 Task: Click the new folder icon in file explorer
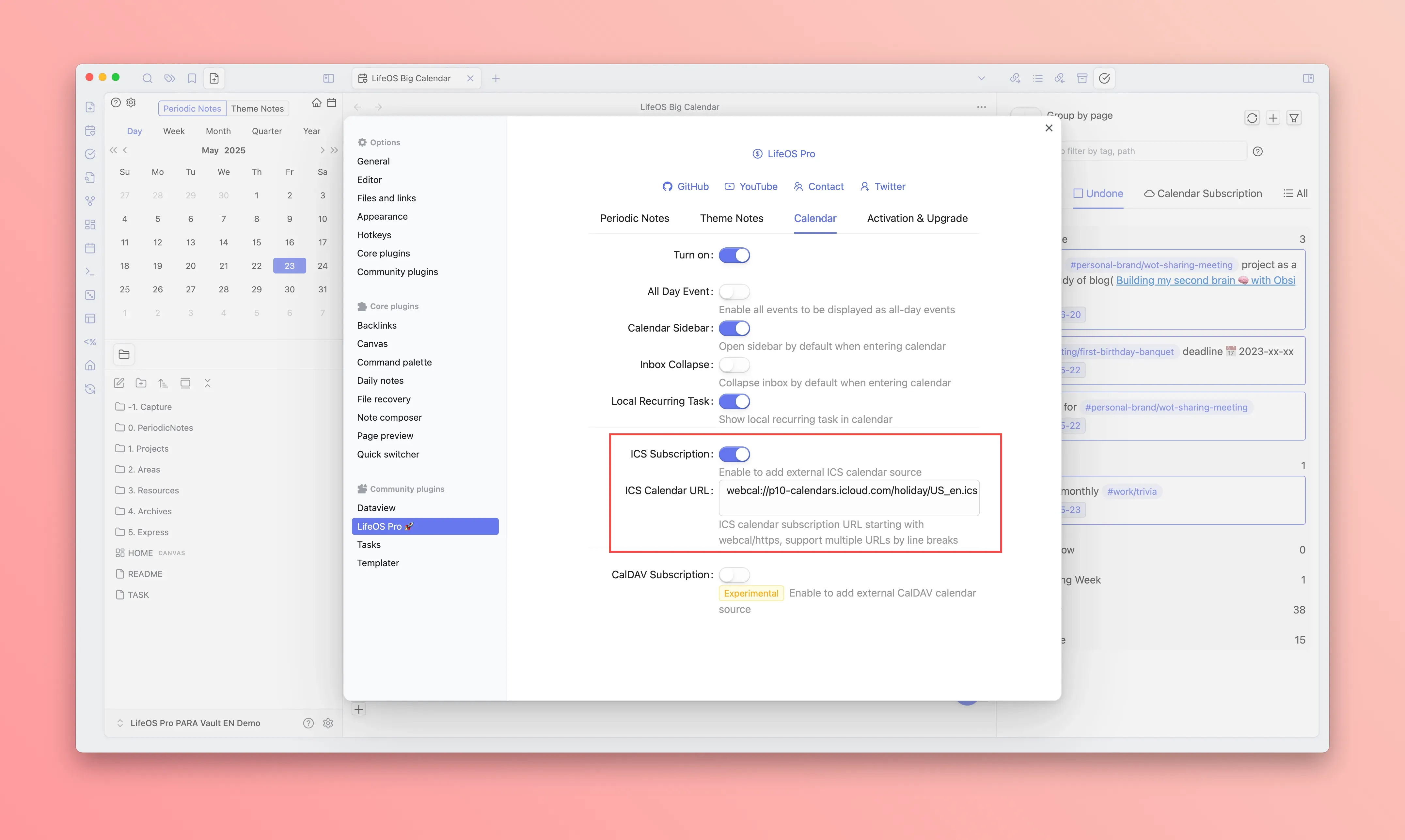coord(141,383)
